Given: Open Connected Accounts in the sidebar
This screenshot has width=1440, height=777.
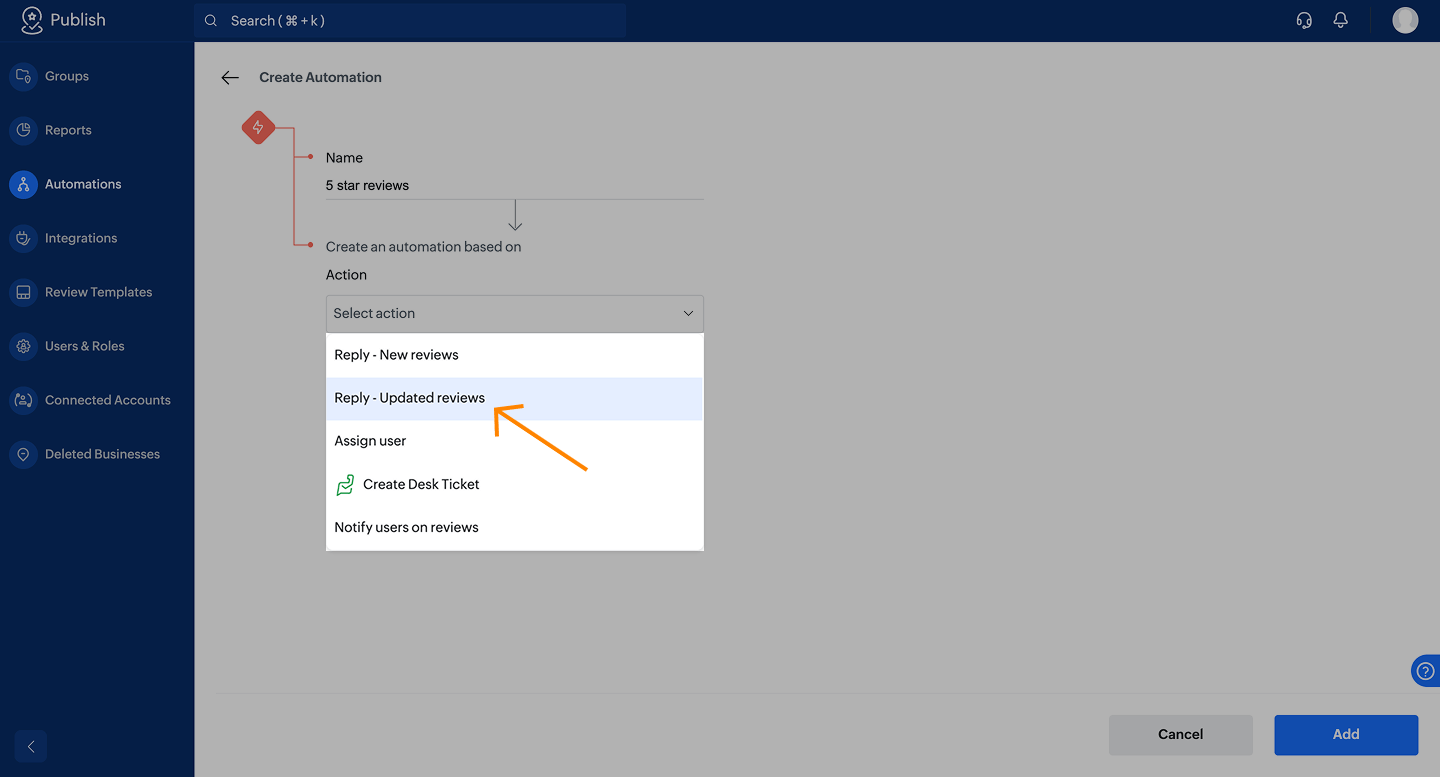Looking at the screenshot, I should [x=97, y=400].
